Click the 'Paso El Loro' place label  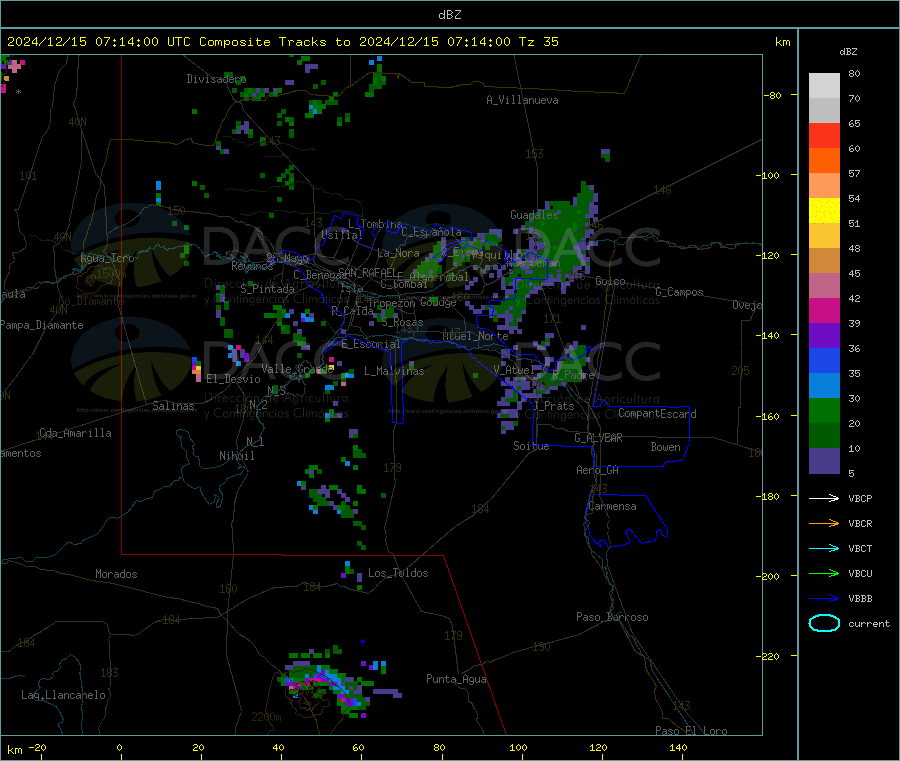[691, 731]
